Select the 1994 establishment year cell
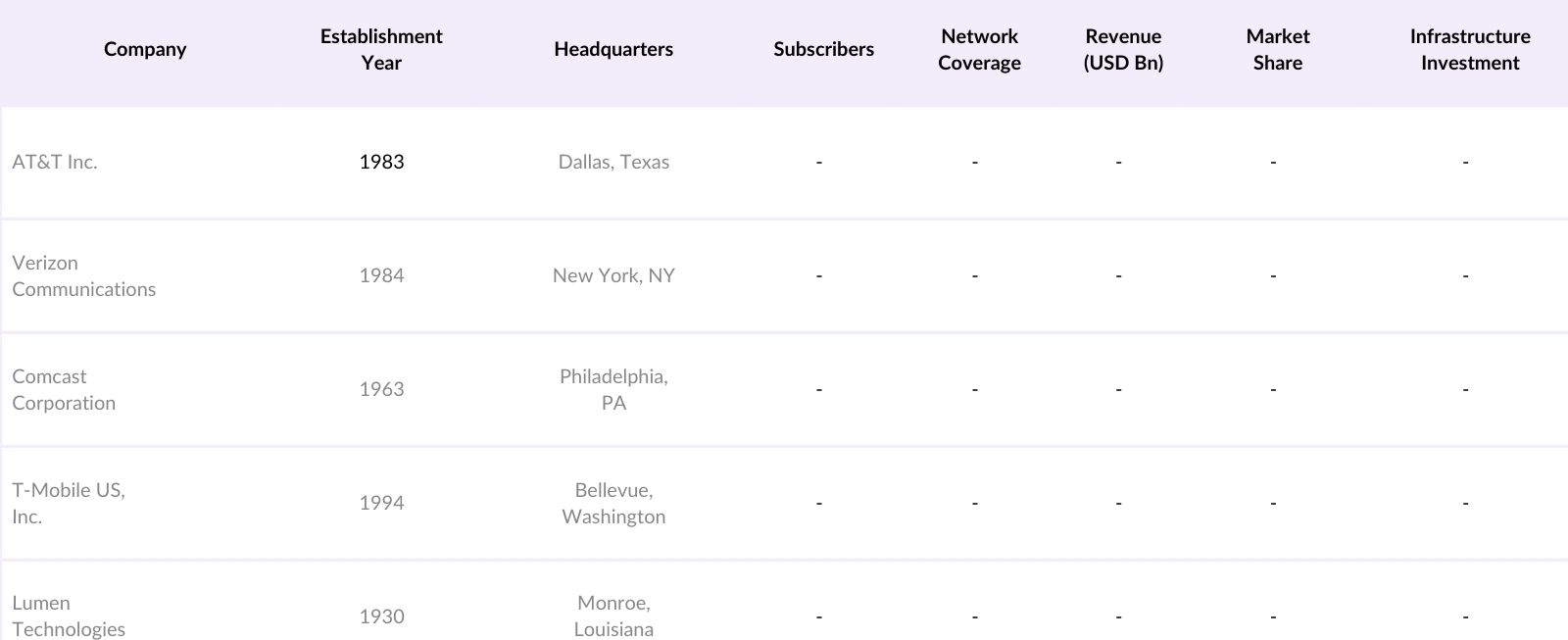The width and height of the screenshot is (1568, 640). [381, 503]
